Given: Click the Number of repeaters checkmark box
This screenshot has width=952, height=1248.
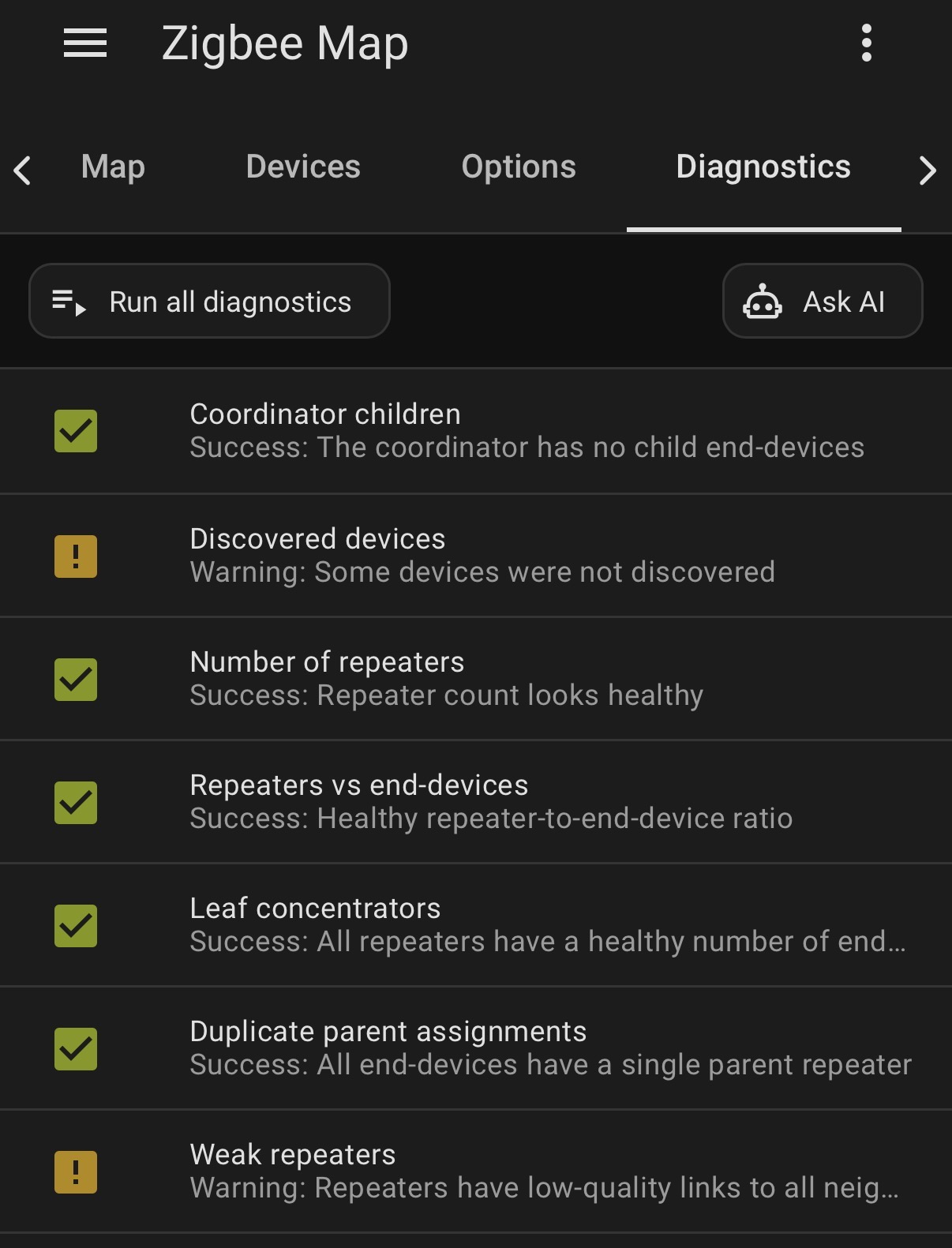Looking at the screenshot, I should coord(76,680).
